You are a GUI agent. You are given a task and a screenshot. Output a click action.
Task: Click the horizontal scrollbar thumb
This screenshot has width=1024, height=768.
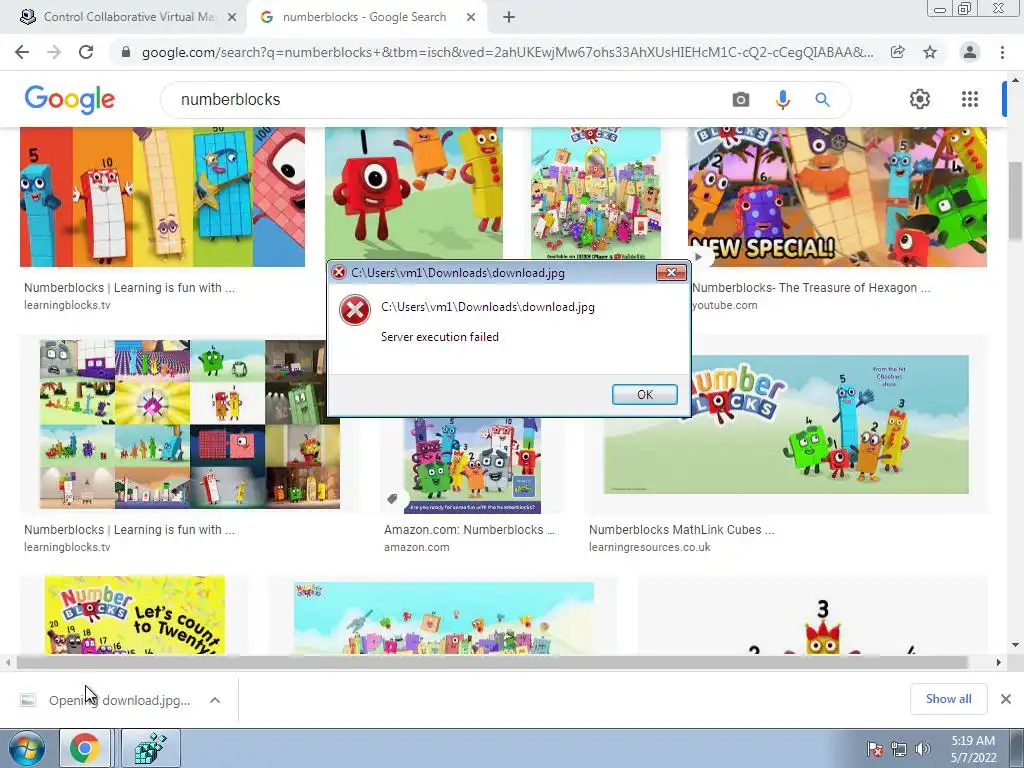coord(492,662)
